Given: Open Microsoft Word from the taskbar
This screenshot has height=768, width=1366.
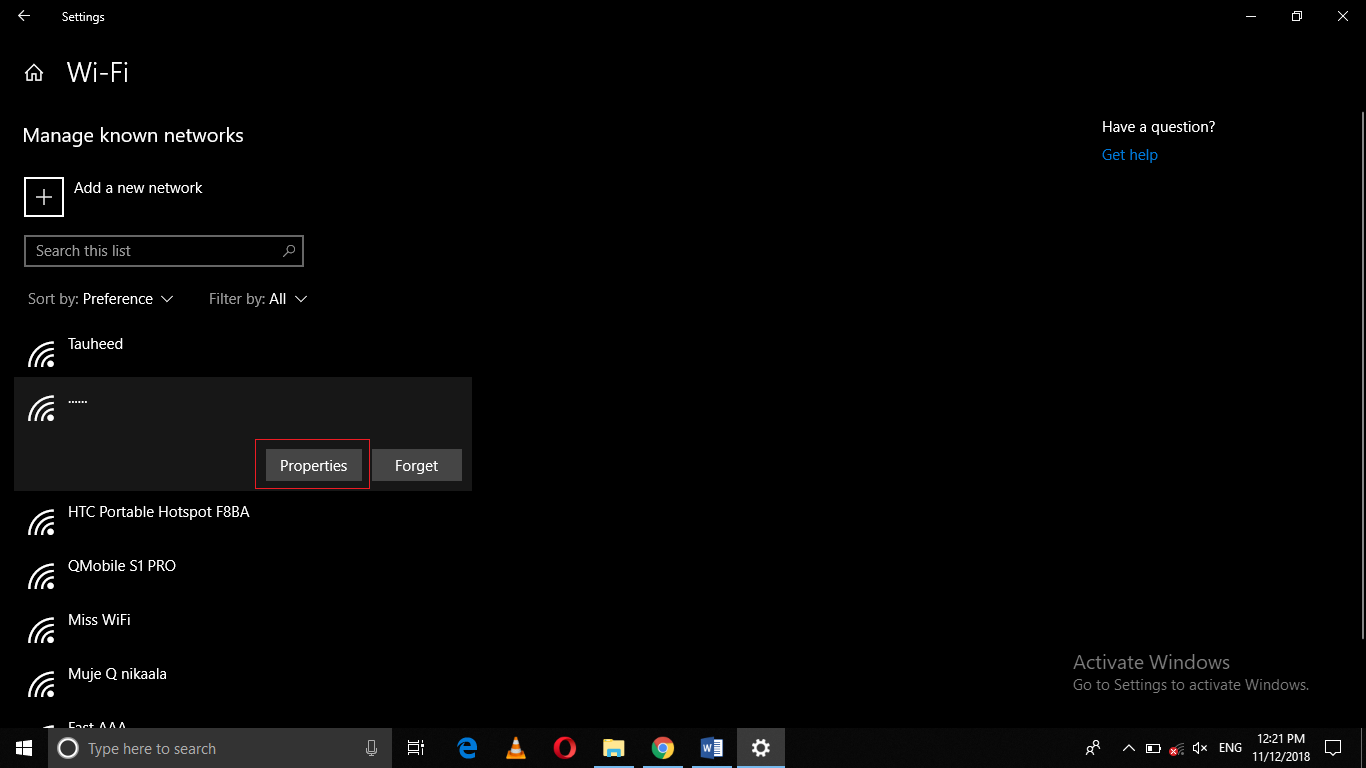Looking at the screenshot, I should pyautogui.click(x=711, y=748).
